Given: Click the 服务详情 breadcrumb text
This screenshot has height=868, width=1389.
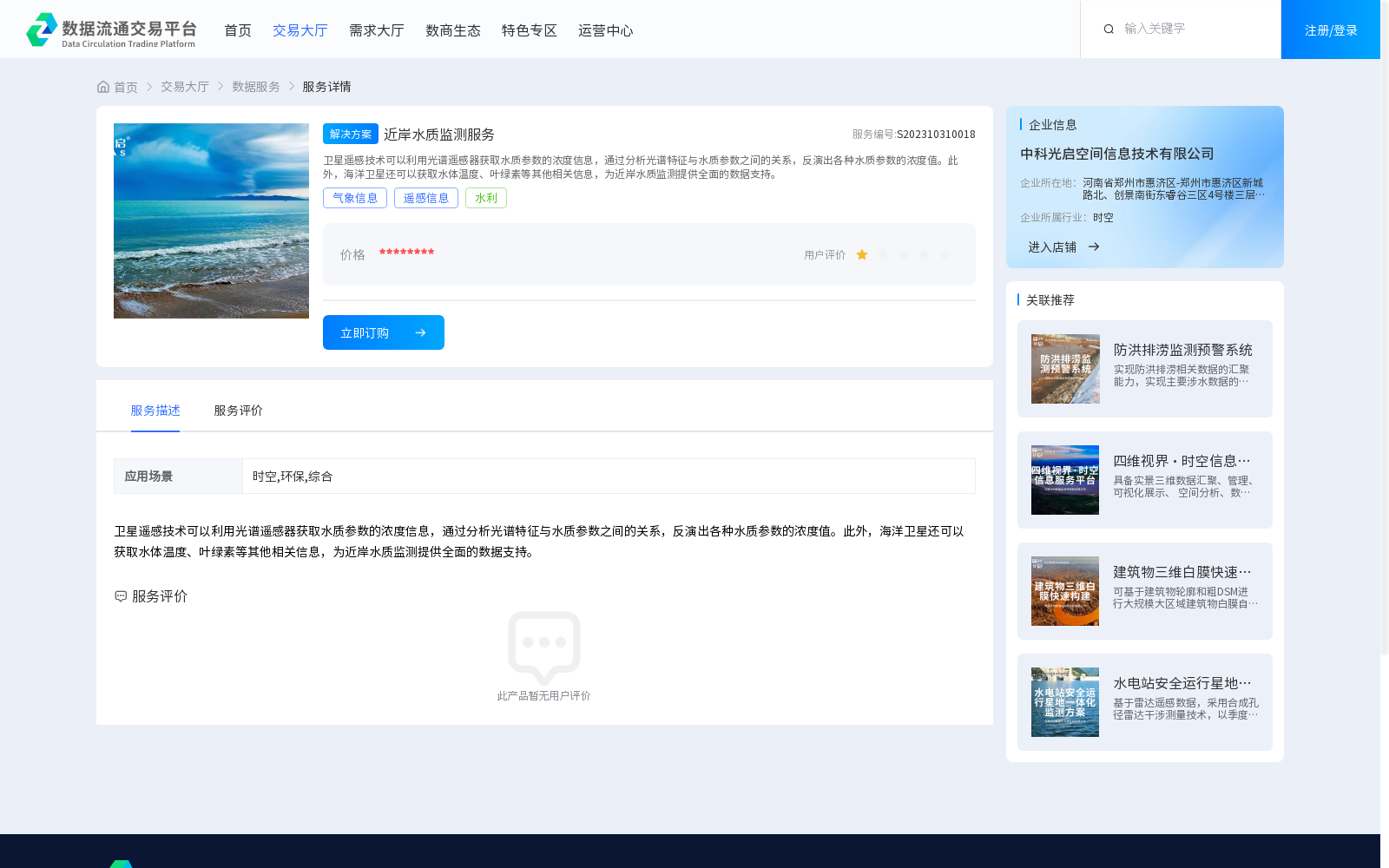Looking at the screenshot, I should click(326, 87).
